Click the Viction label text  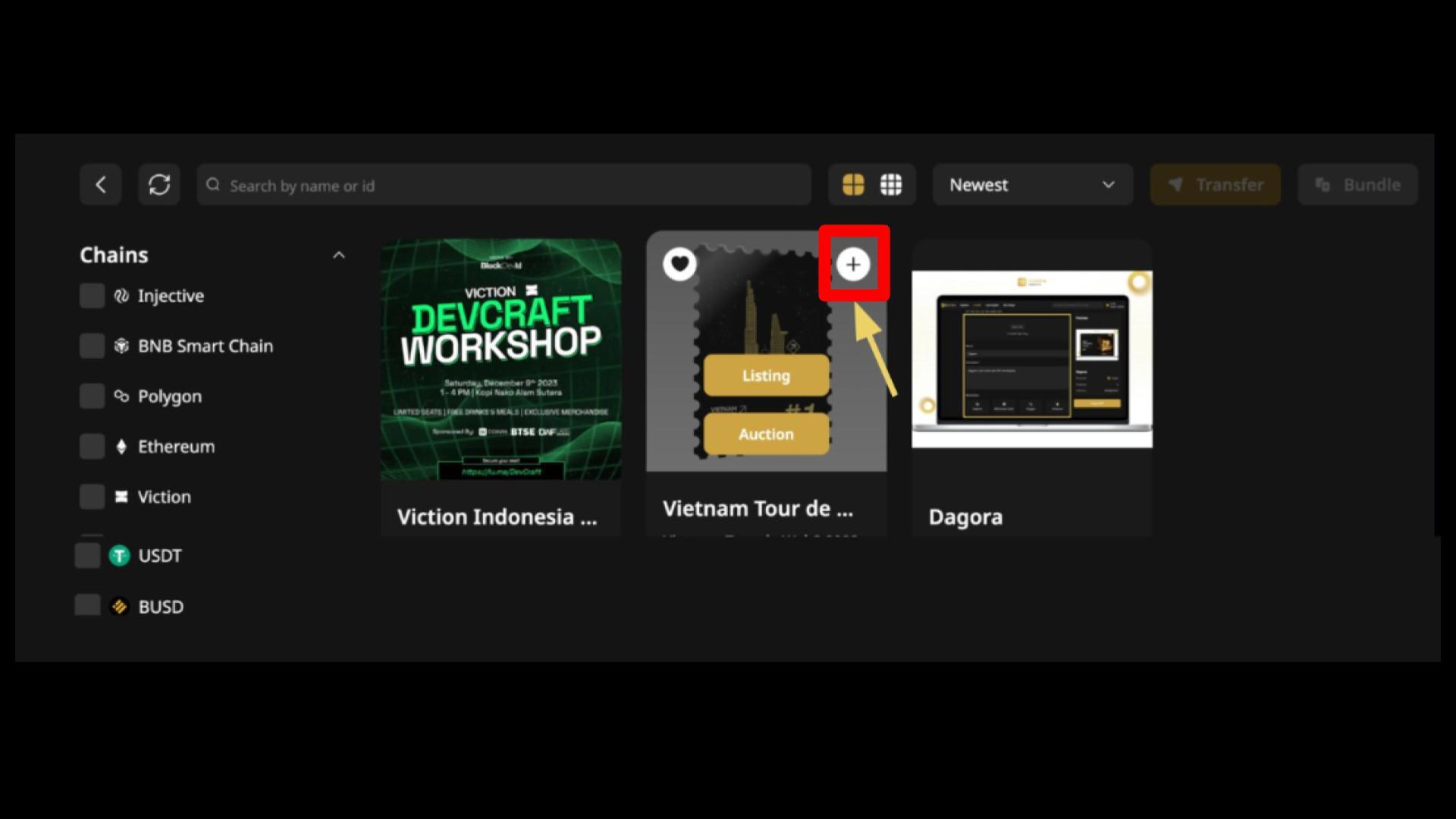pyautogui.click(x=165, y=497)
